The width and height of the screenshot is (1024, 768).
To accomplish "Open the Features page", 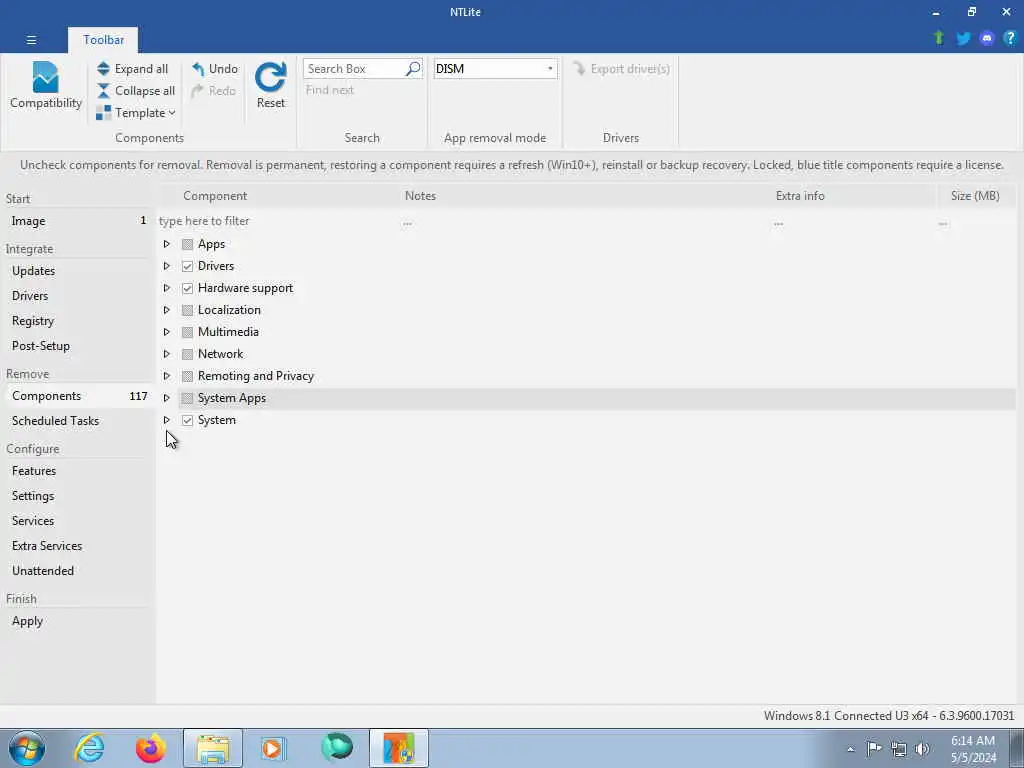I will 77,471.
